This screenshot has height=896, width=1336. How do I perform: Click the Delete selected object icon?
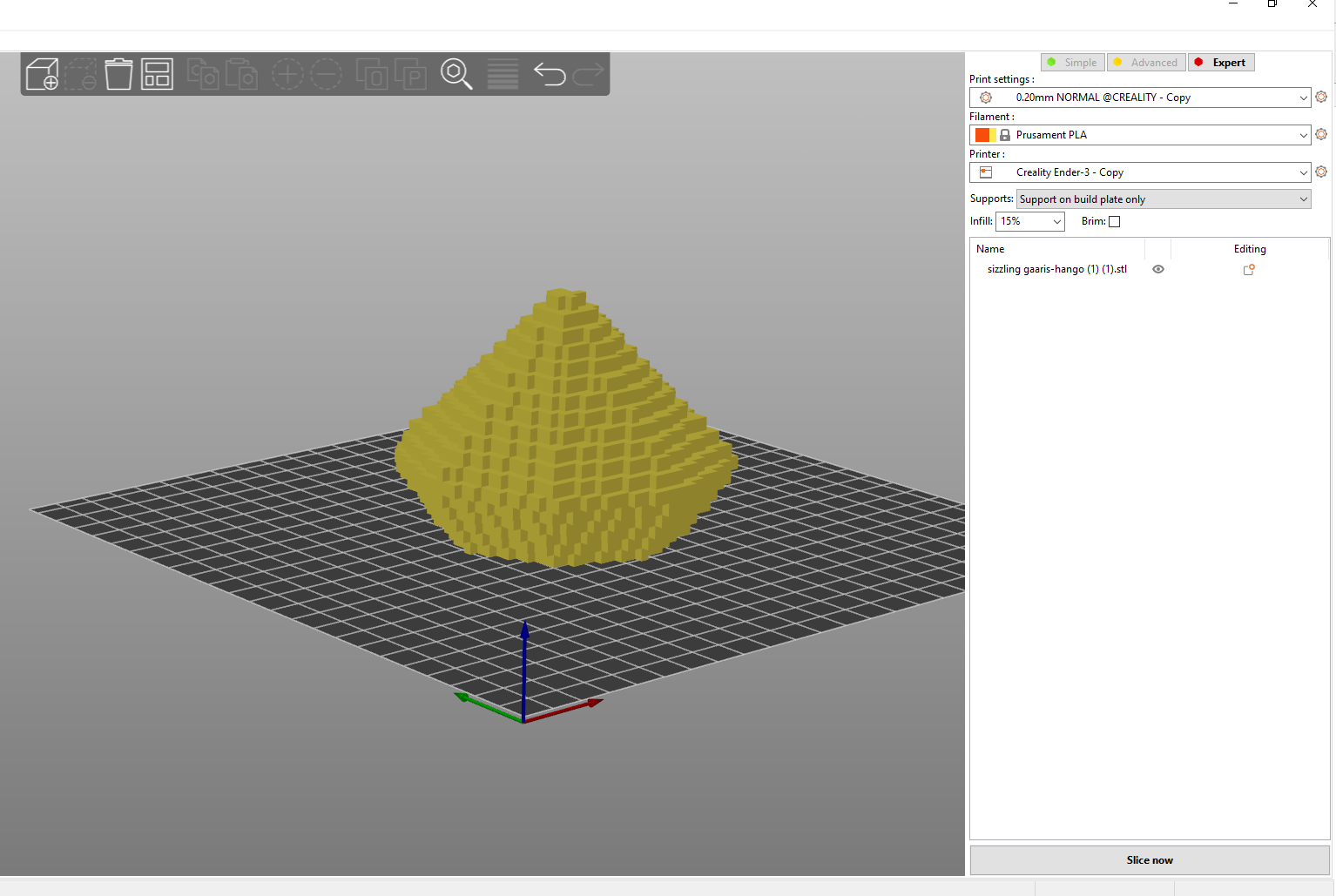tap(80, 74)
